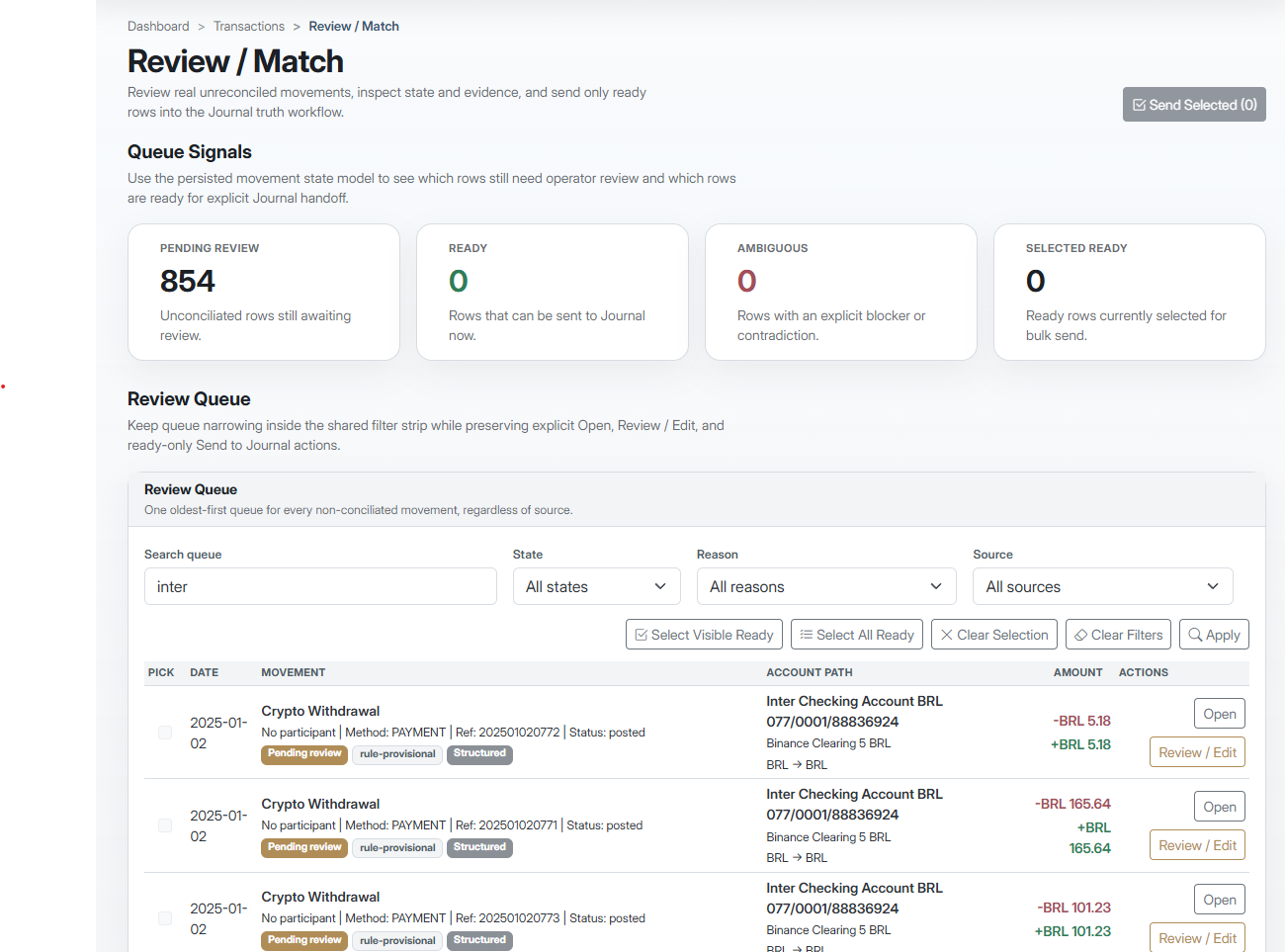This screenshot has height=952, width=1285.
Task: Click the Pending review status pill on row one
Action: click(x=304, y=753)
